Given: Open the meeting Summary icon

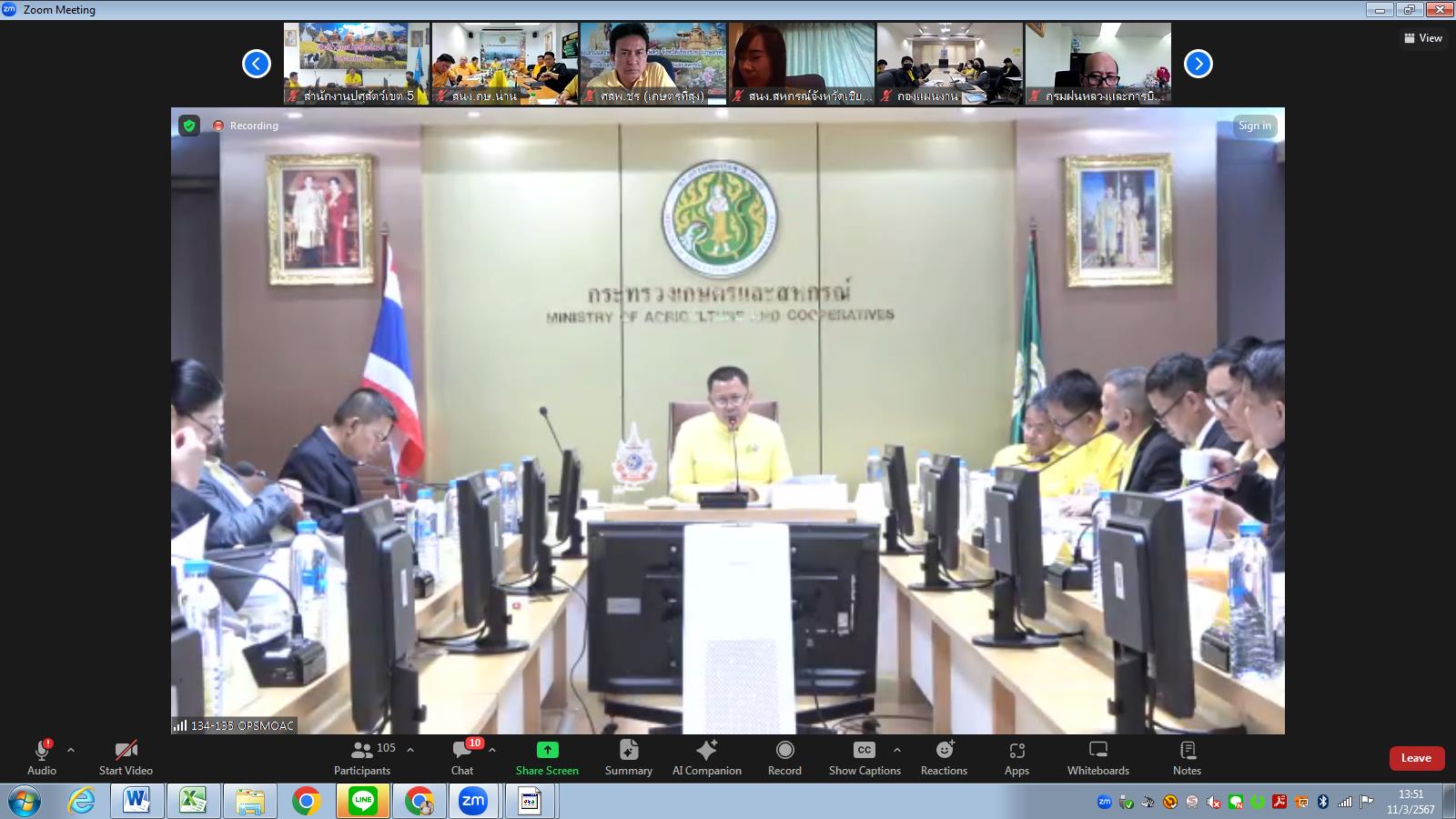Looking at the screenshot, I should click(x=628, y=757).
